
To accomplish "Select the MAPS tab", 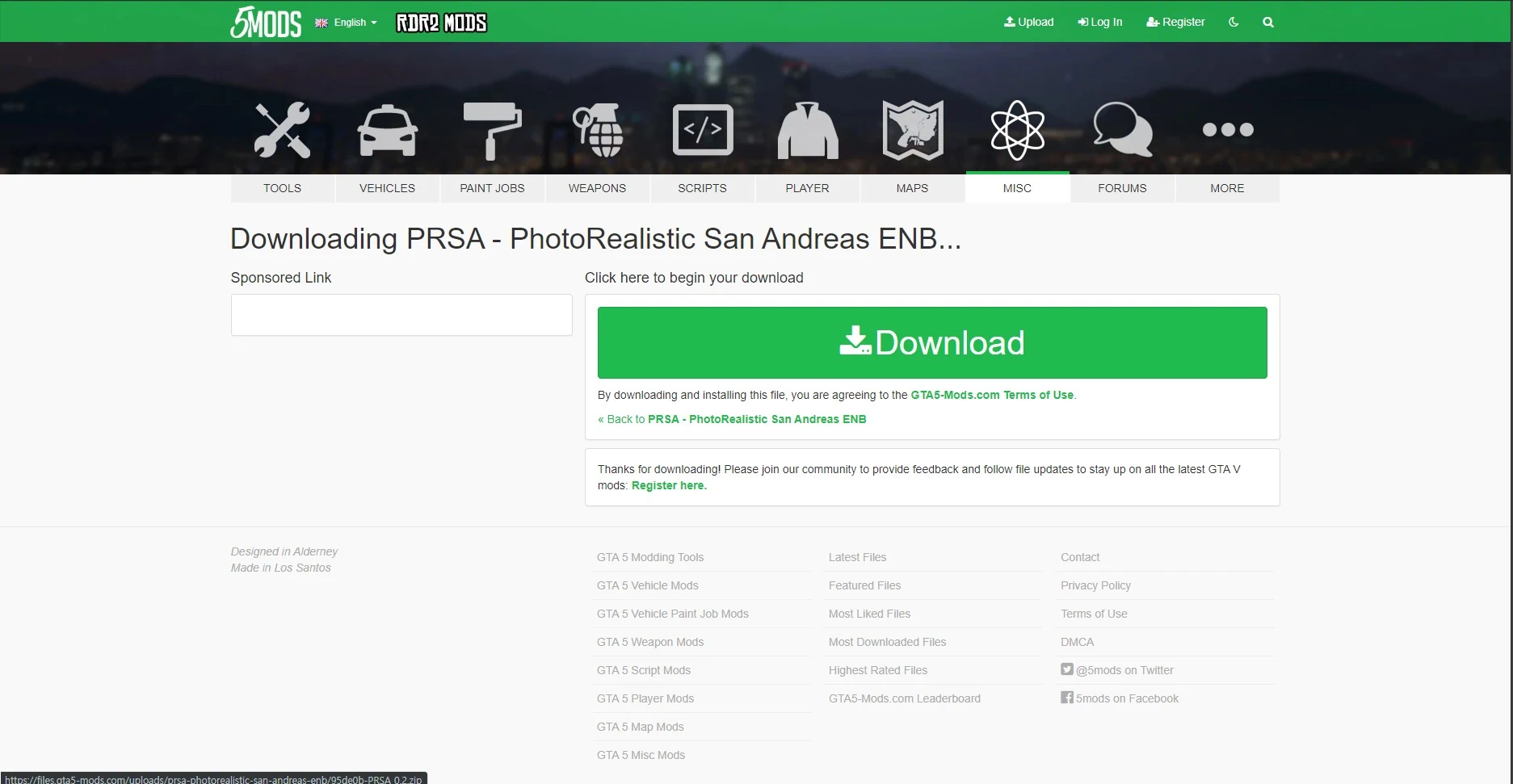I will 912,188.
